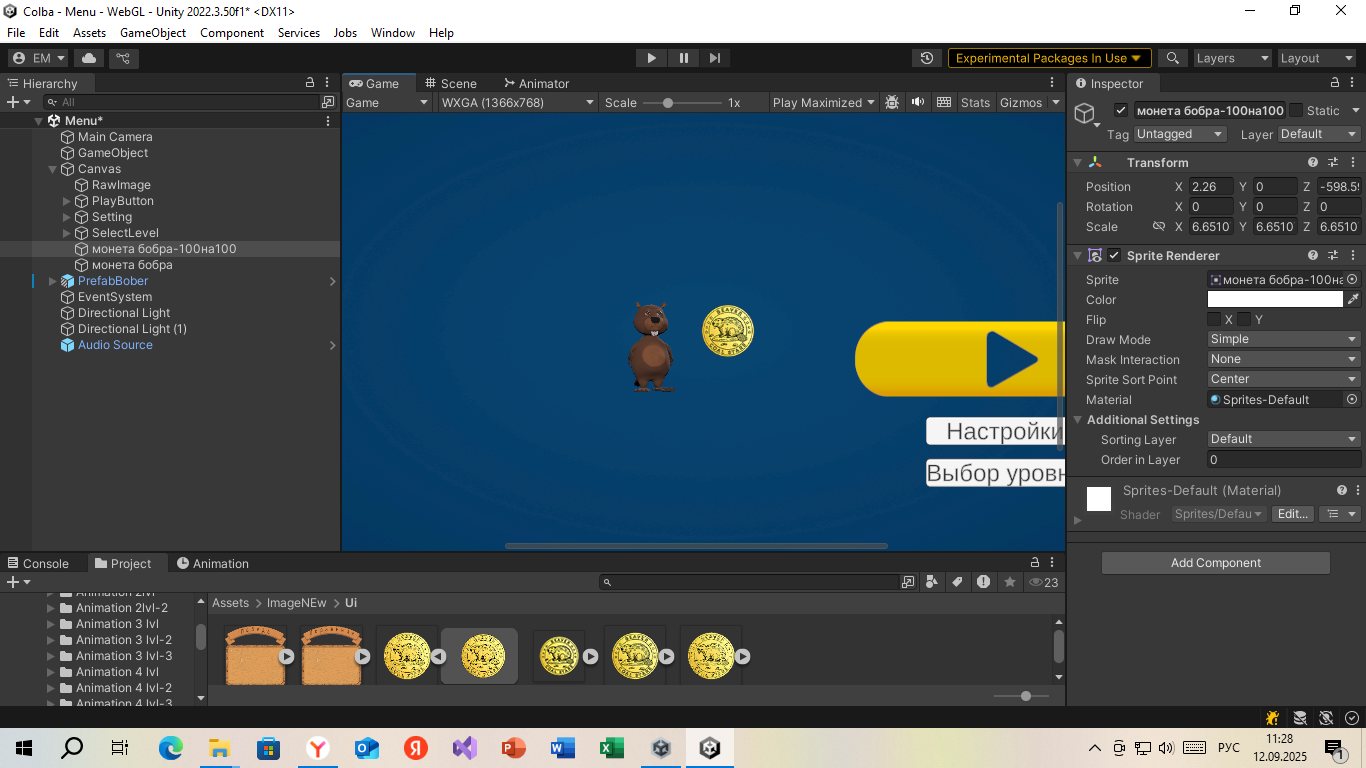1366x768 pixels.
Task: Open Unity version control icon
Action: pyautogui.click(x=124, y=58)
